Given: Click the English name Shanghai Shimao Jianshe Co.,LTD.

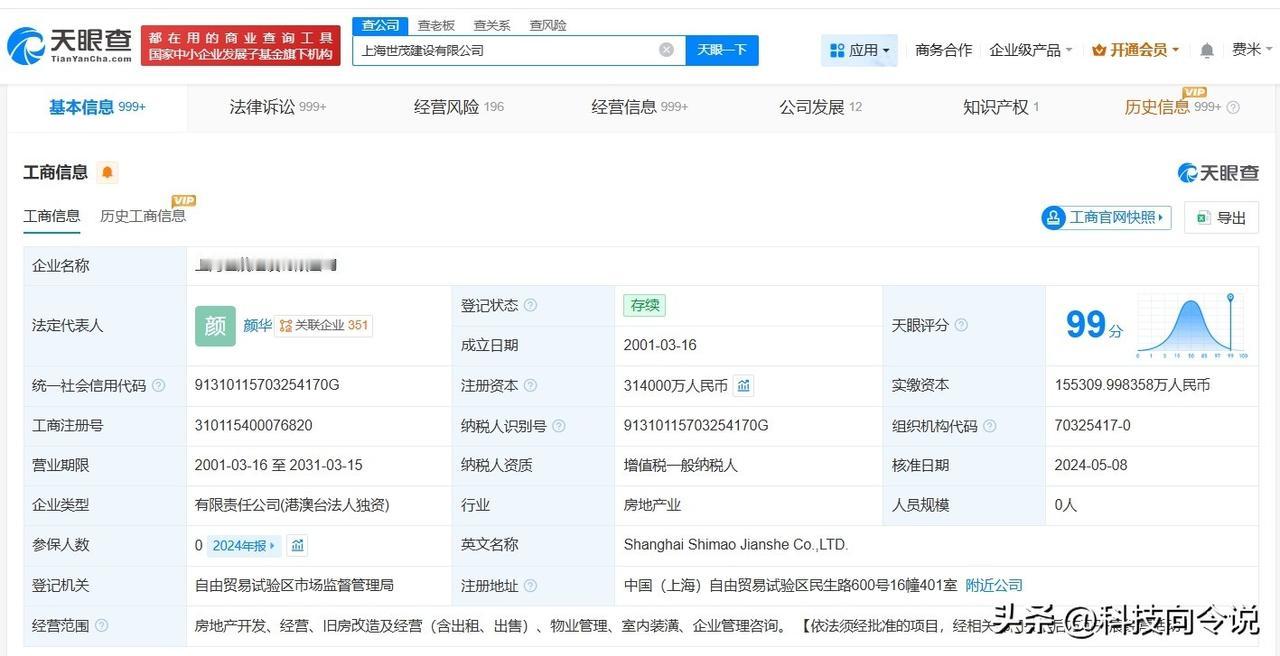Looking at the screenshot, I should coord(736,545).
